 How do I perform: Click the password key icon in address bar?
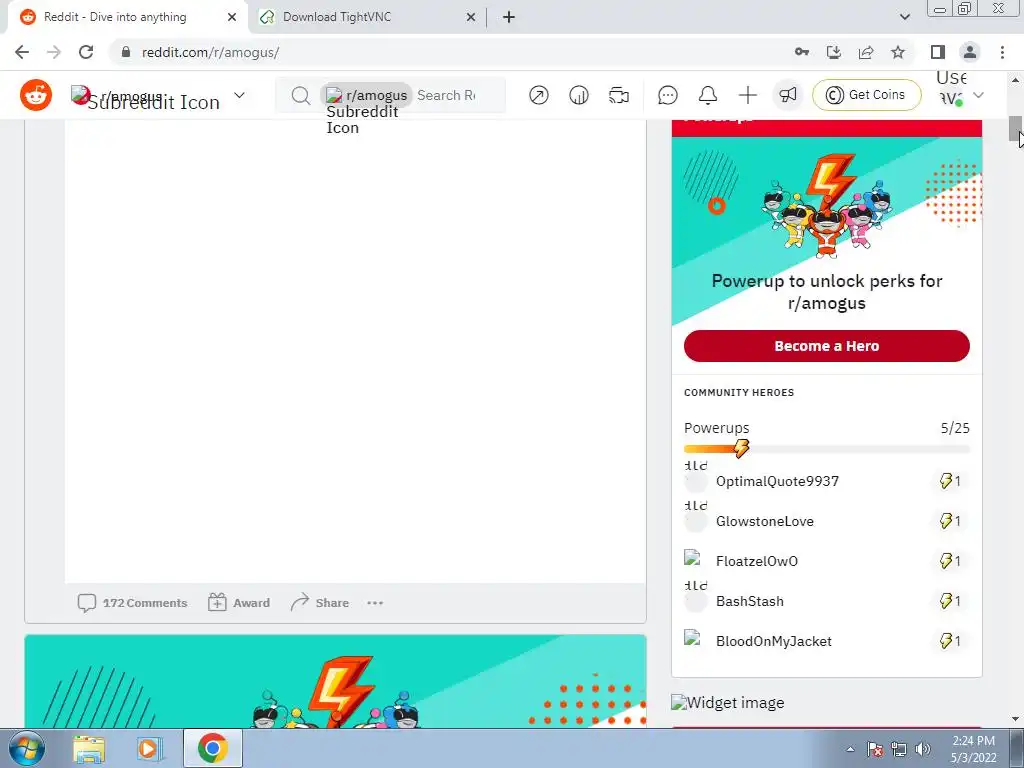coord(802,52)
